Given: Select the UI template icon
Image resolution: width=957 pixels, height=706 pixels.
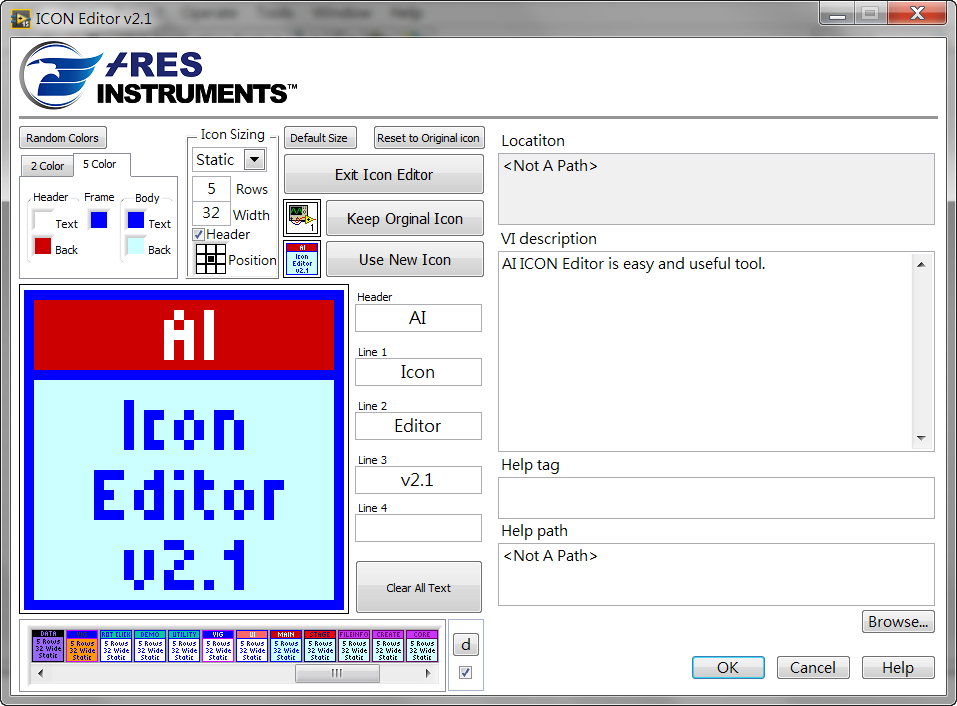Looking at the screenshot, I should point(252,646).
